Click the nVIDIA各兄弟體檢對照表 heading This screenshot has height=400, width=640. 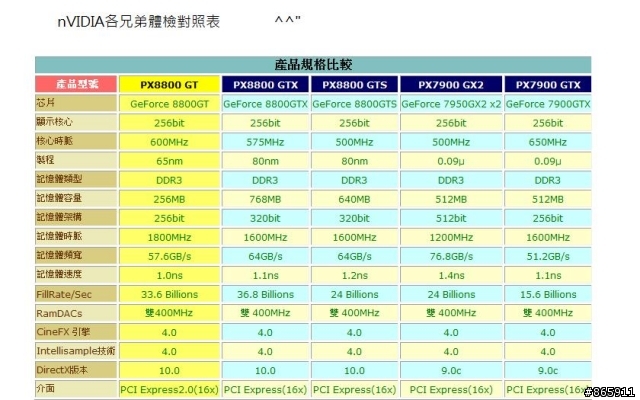coord(139,22)
